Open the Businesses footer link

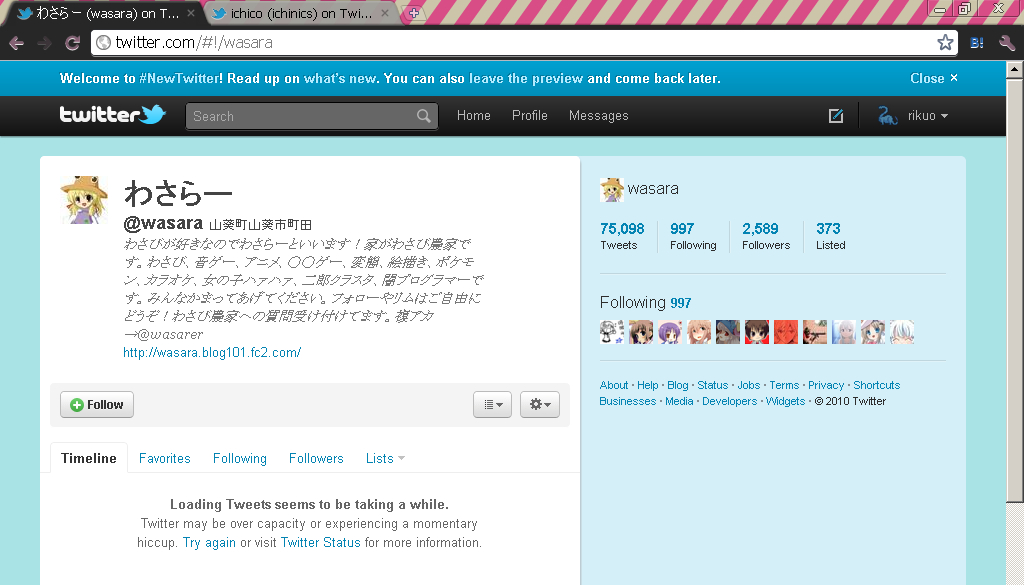pyautogui.click(x=628, y=401)
